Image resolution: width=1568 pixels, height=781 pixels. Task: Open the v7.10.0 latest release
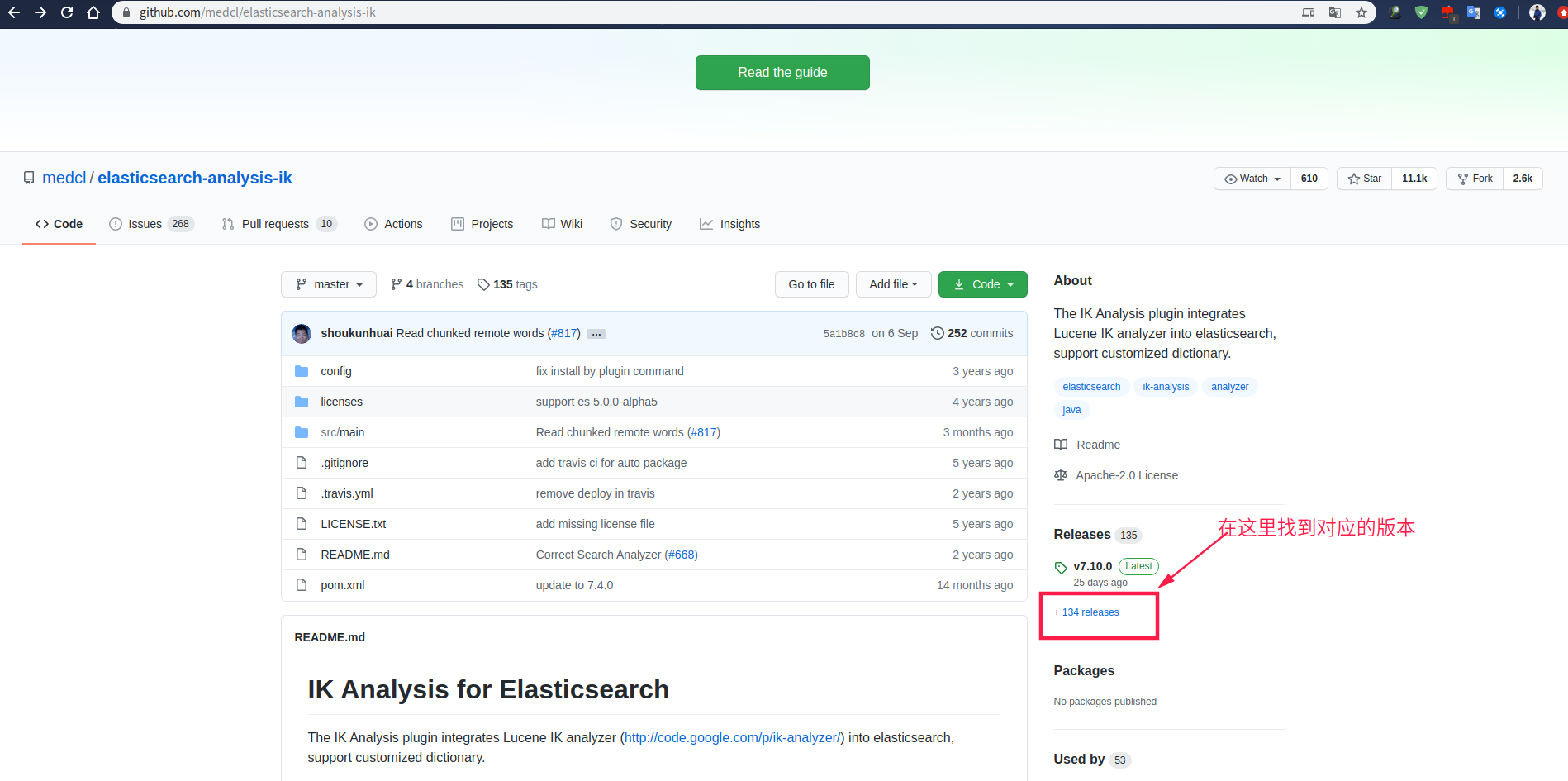click(1092, 566)
